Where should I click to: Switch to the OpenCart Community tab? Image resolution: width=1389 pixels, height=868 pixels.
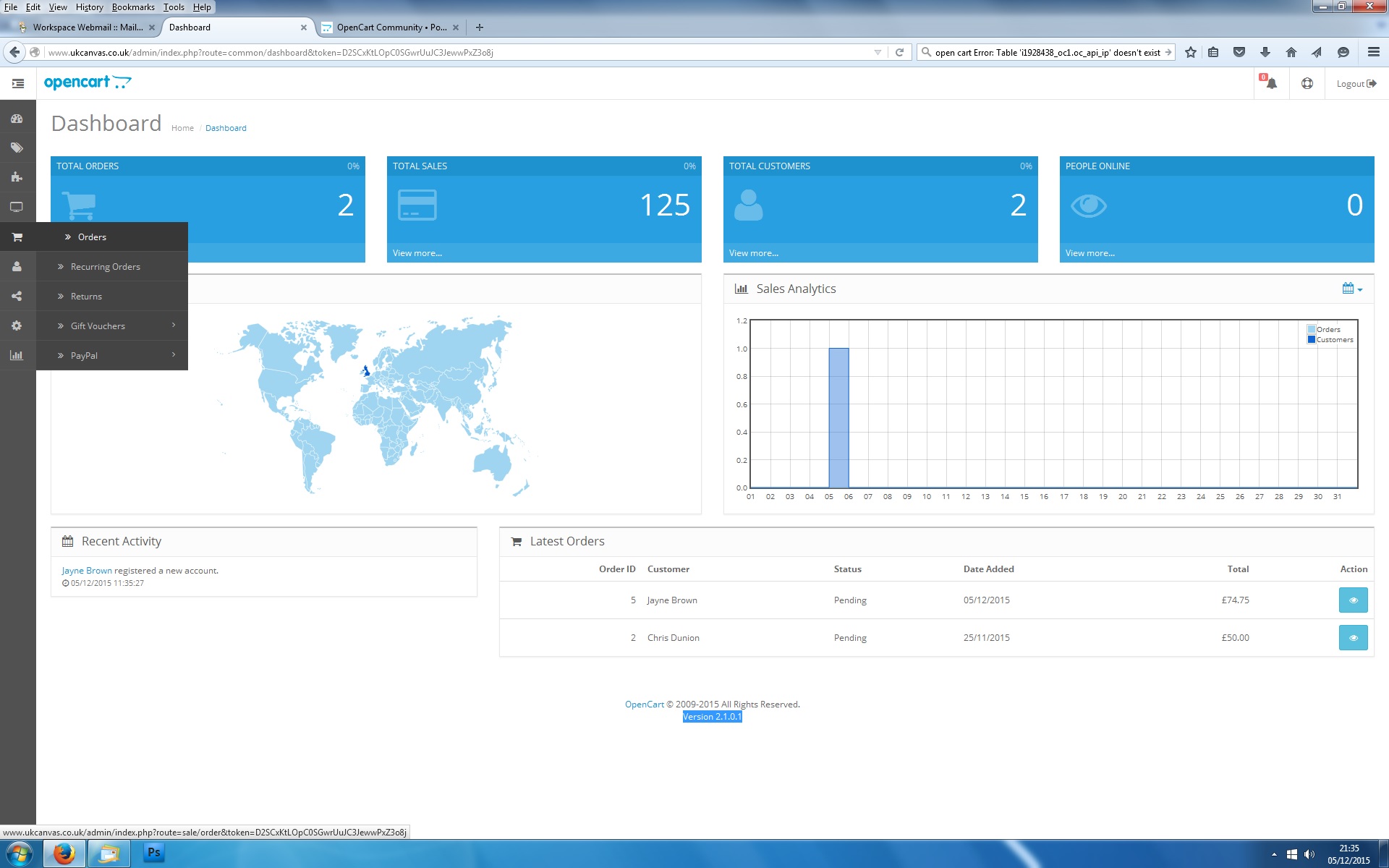[x=391, y=27]
